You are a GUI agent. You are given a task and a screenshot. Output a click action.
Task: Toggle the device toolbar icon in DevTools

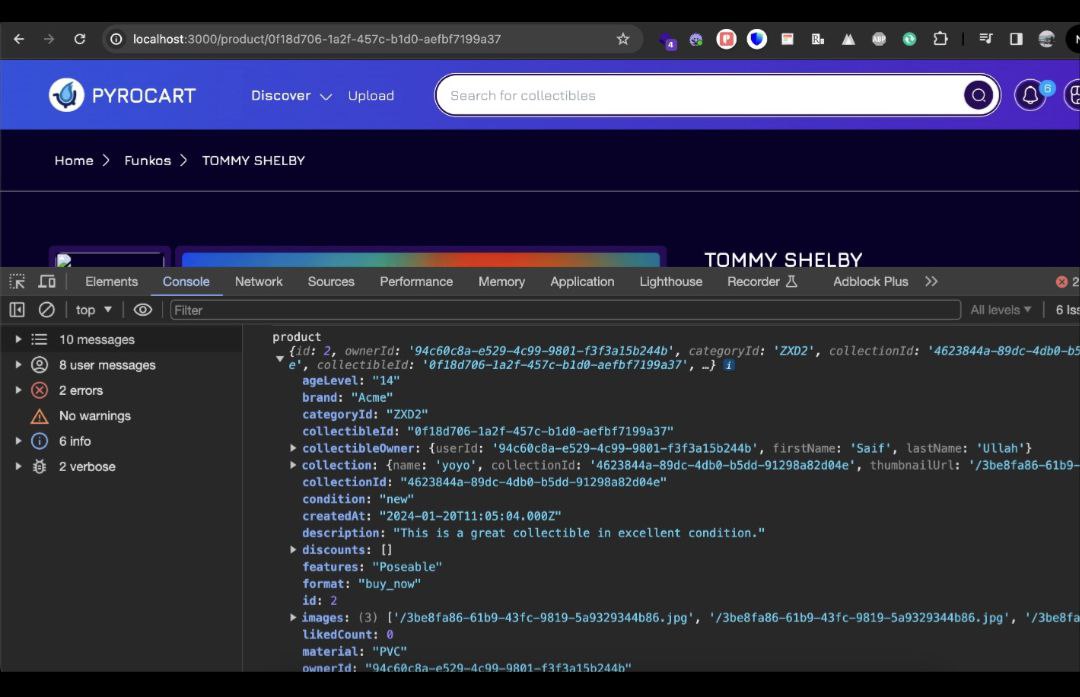coord(47,282)
